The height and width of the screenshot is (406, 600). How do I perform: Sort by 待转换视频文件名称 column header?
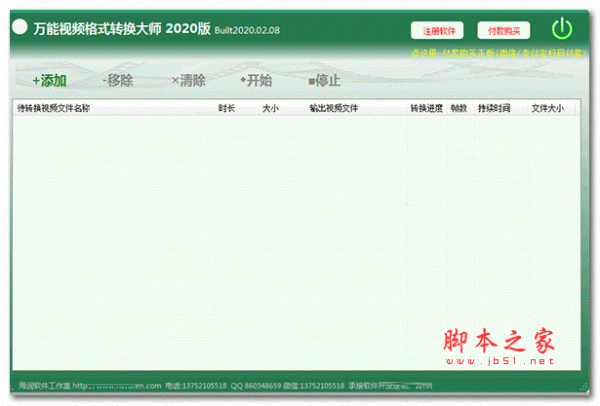[x=54, y=108]
